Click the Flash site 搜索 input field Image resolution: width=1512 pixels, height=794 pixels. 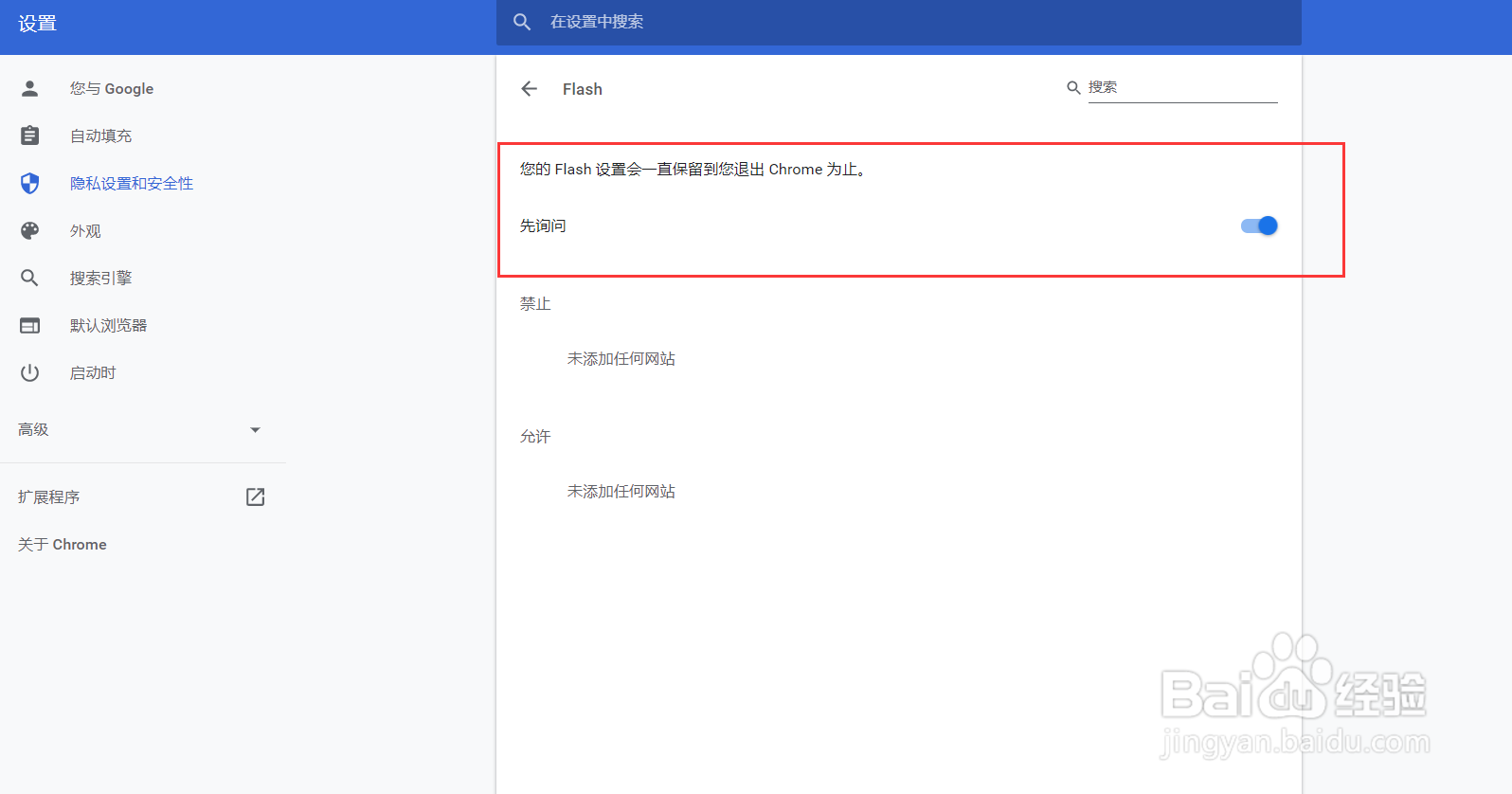[1182, 87]
